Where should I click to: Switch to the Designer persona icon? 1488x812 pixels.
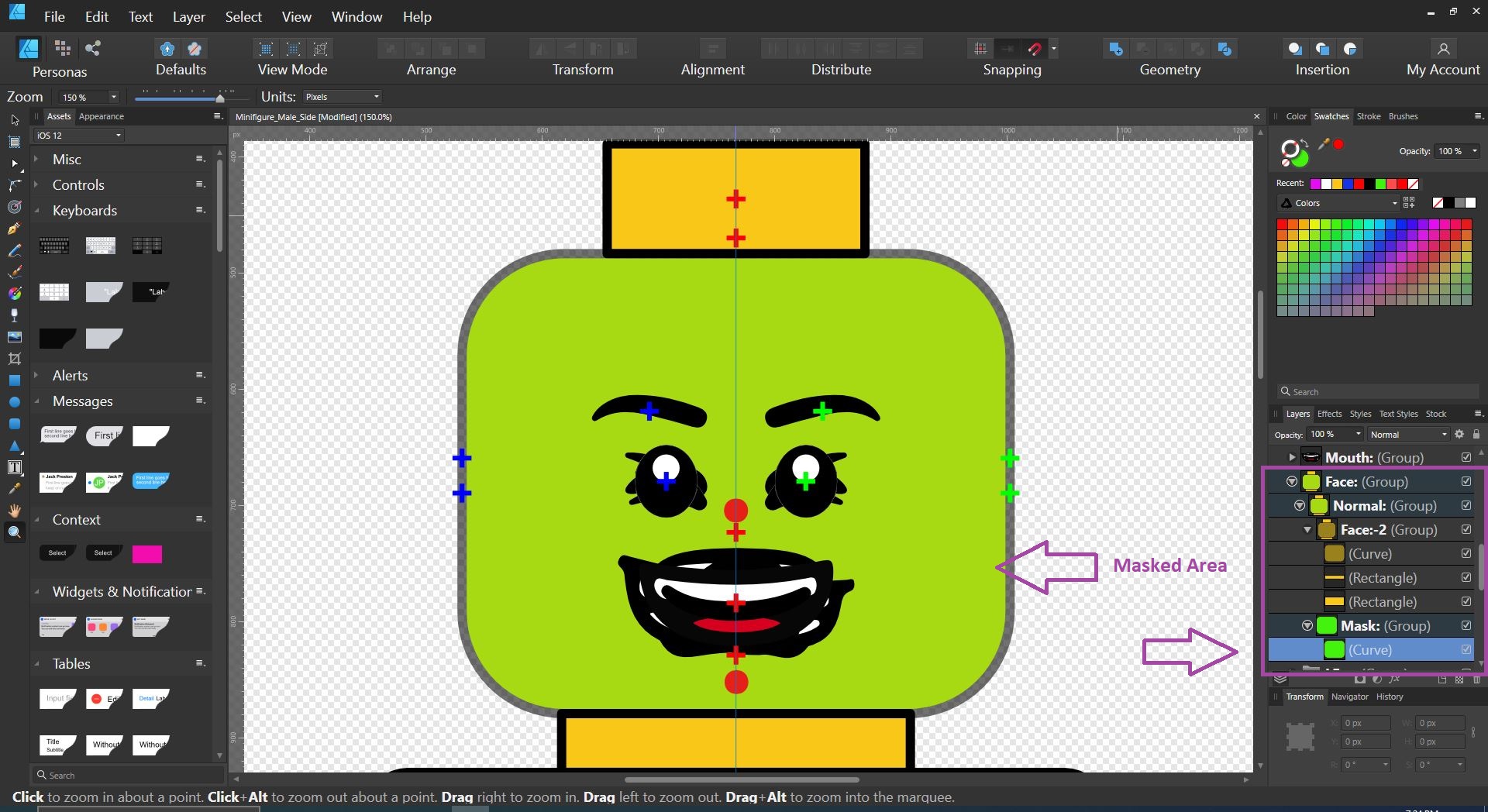pyautogui.click(x=29, y=48)
